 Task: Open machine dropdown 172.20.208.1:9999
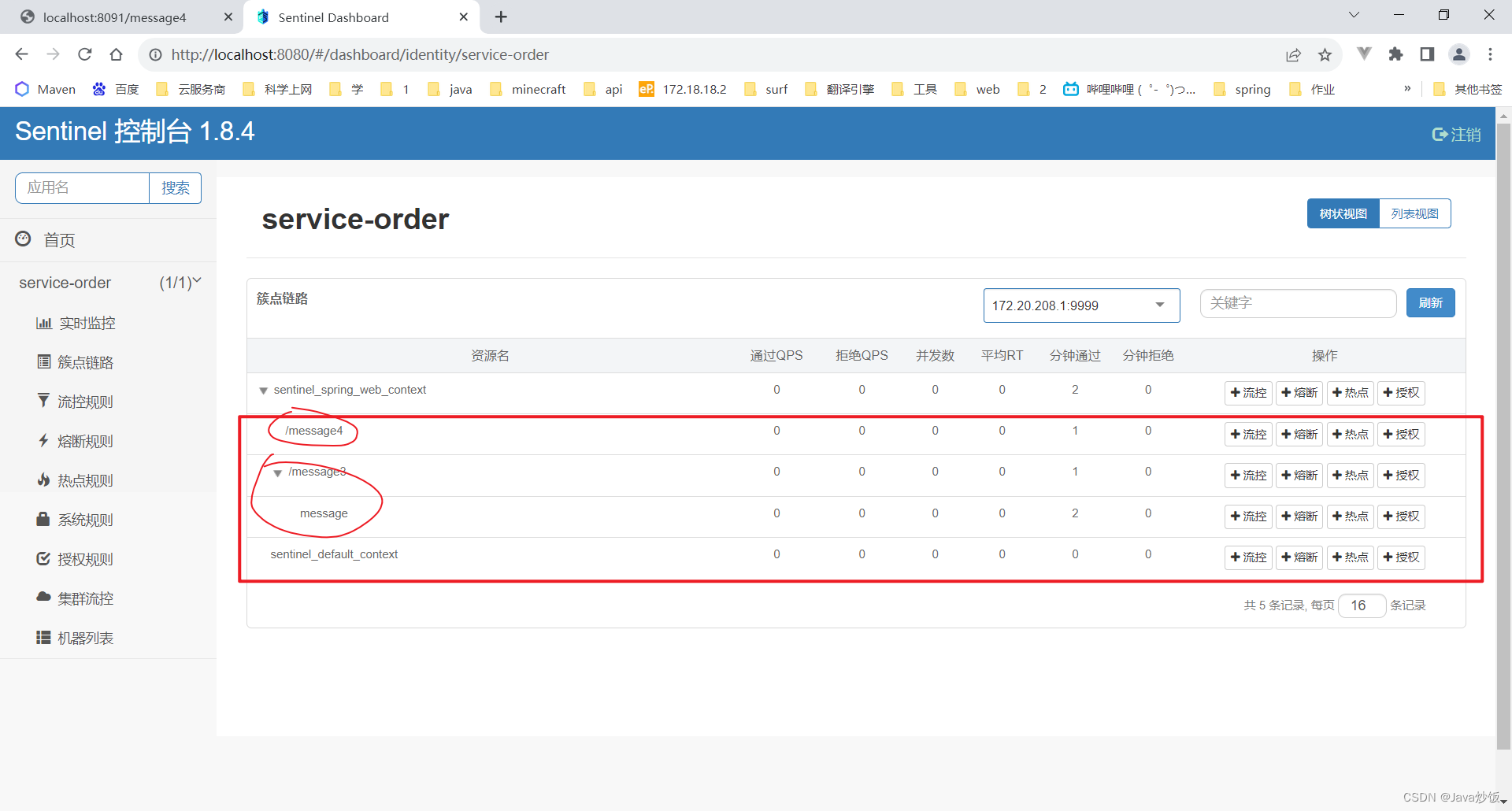tap(1081, 306)
